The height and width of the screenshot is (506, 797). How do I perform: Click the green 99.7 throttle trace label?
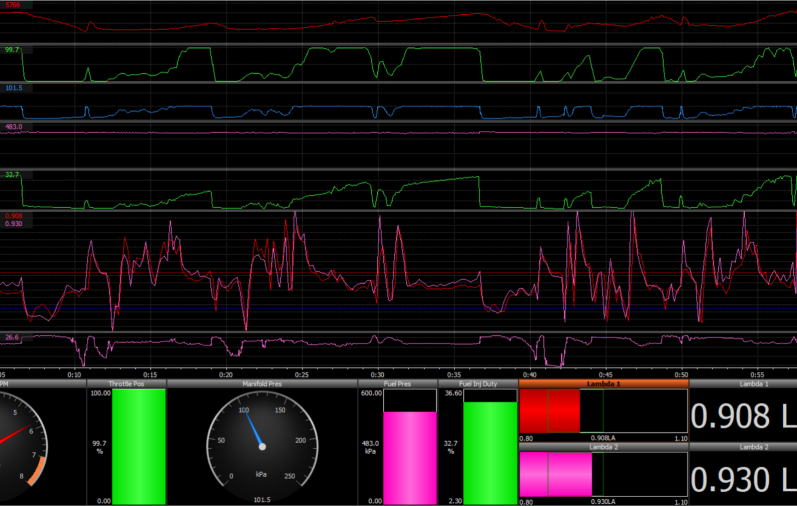click(x=12, y=49)
